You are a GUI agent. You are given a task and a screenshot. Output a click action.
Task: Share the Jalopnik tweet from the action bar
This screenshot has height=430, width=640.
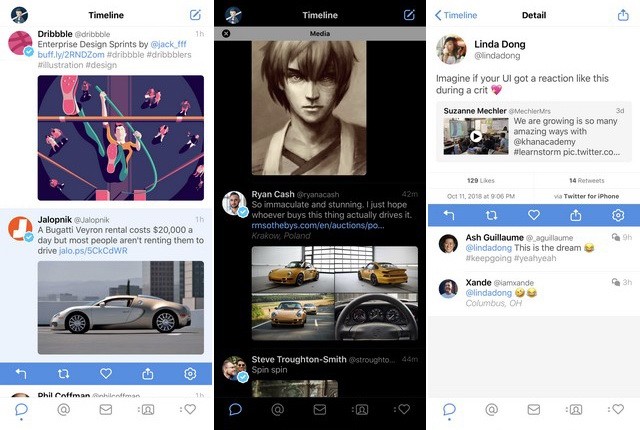pos(148,374)
